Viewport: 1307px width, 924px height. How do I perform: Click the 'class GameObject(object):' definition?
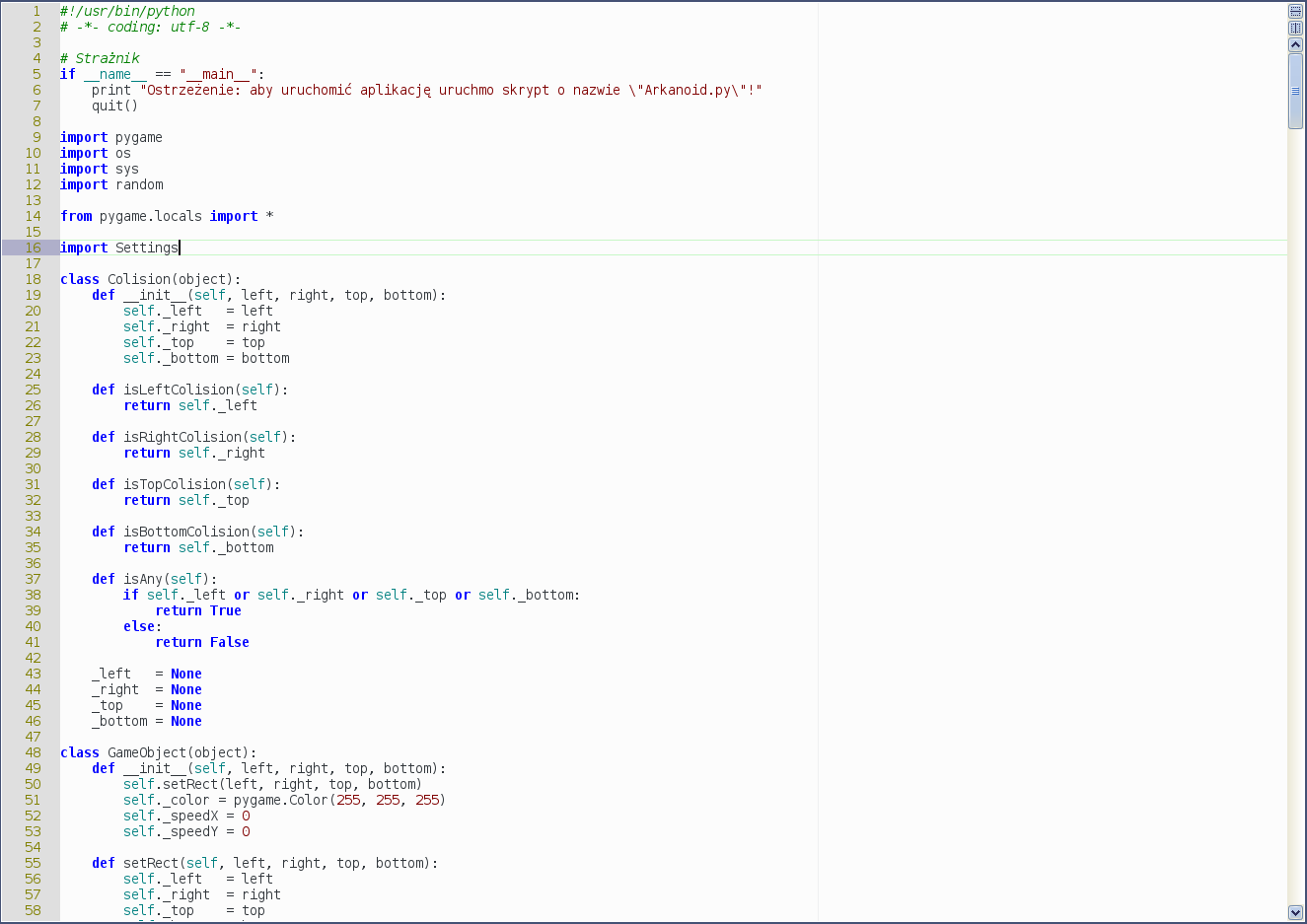(x=158, y=752)
